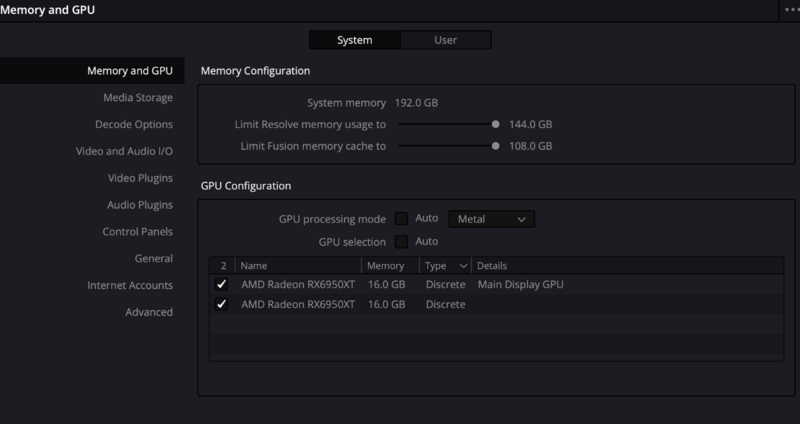Sort GPU list by Memory column
Image resolution: width=800 pixels, height=424 pixels.
pyautogui.click(x=386, y=267)
